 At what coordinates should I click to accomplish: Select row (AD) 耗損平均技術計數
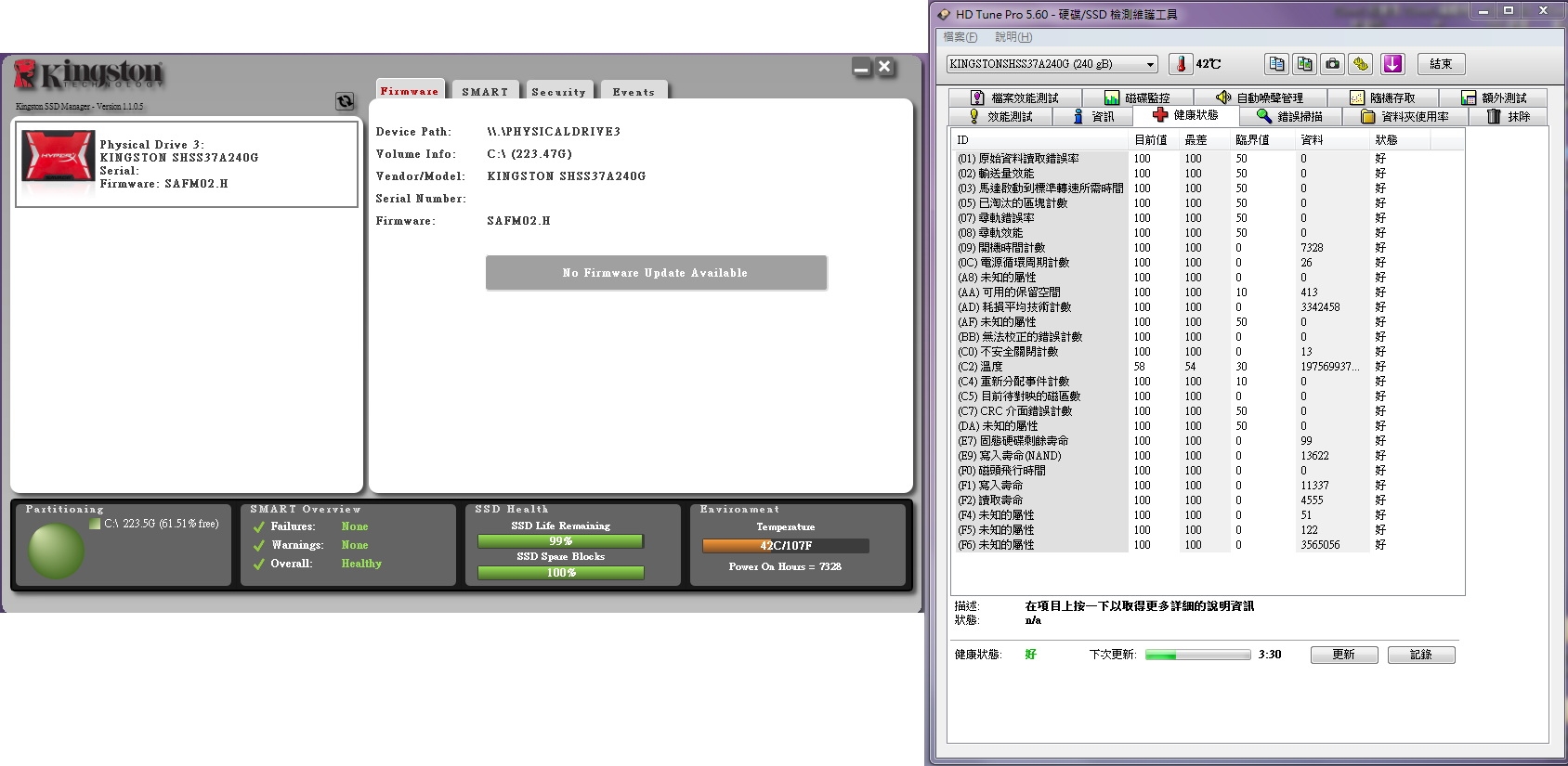tap(1207, 307)
